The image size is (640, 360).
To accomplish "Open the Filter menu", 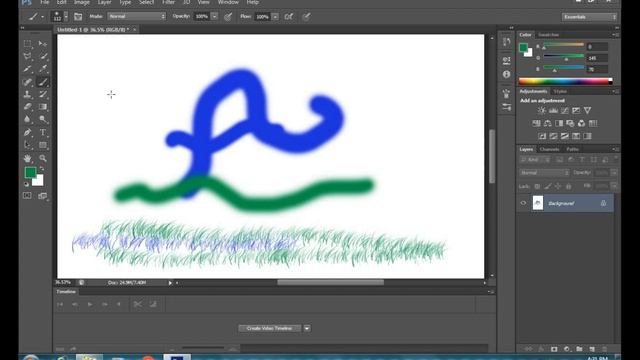I will click(169, 2).
